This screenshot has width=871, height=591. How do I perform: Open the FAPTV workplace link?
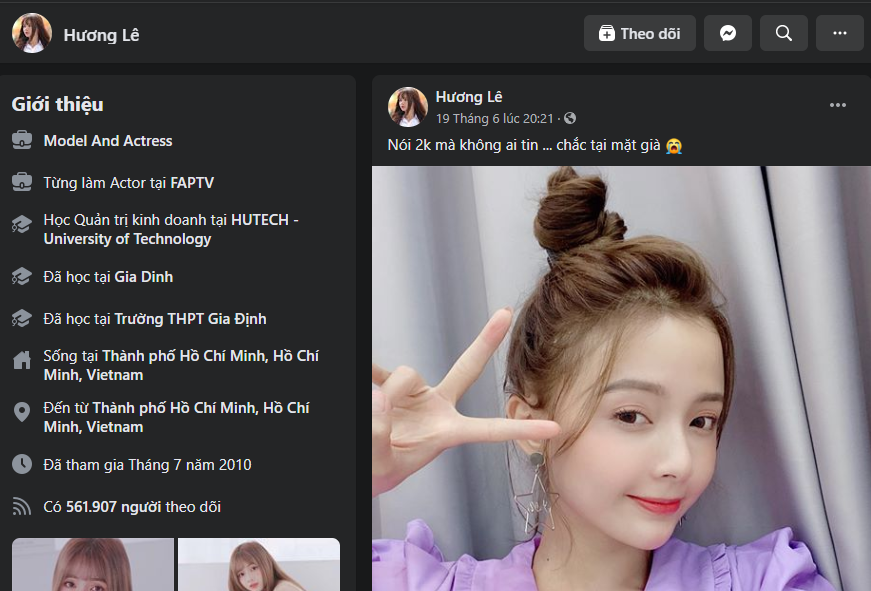coord(192,183)
